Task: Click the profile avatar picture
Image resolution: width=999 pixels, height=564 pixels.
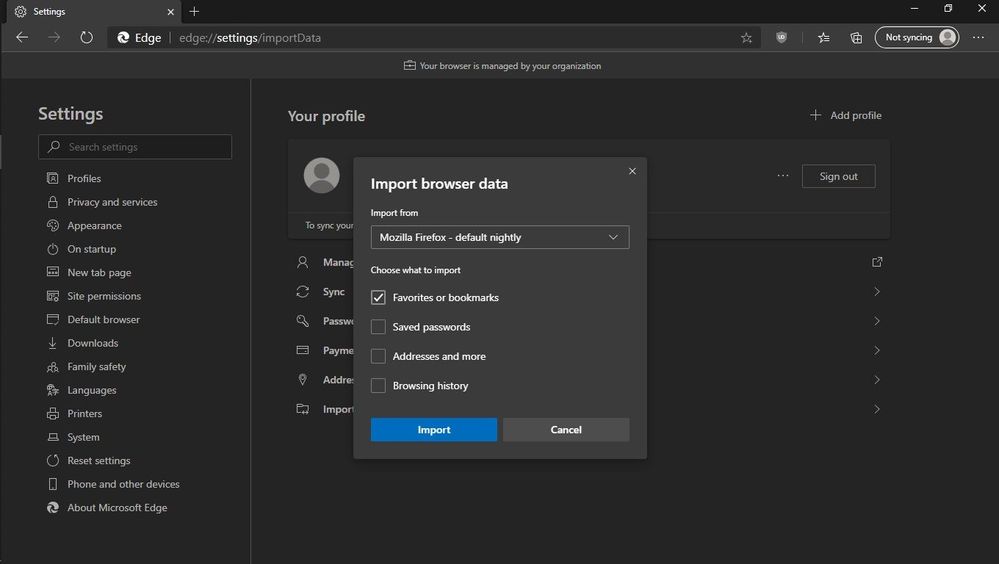Action: (322, 175)
